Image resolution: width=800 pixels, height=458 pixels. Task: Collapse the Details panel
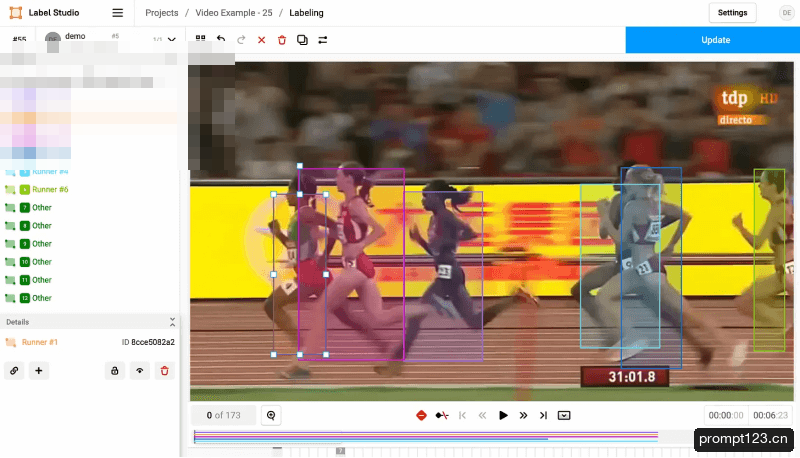172,322
